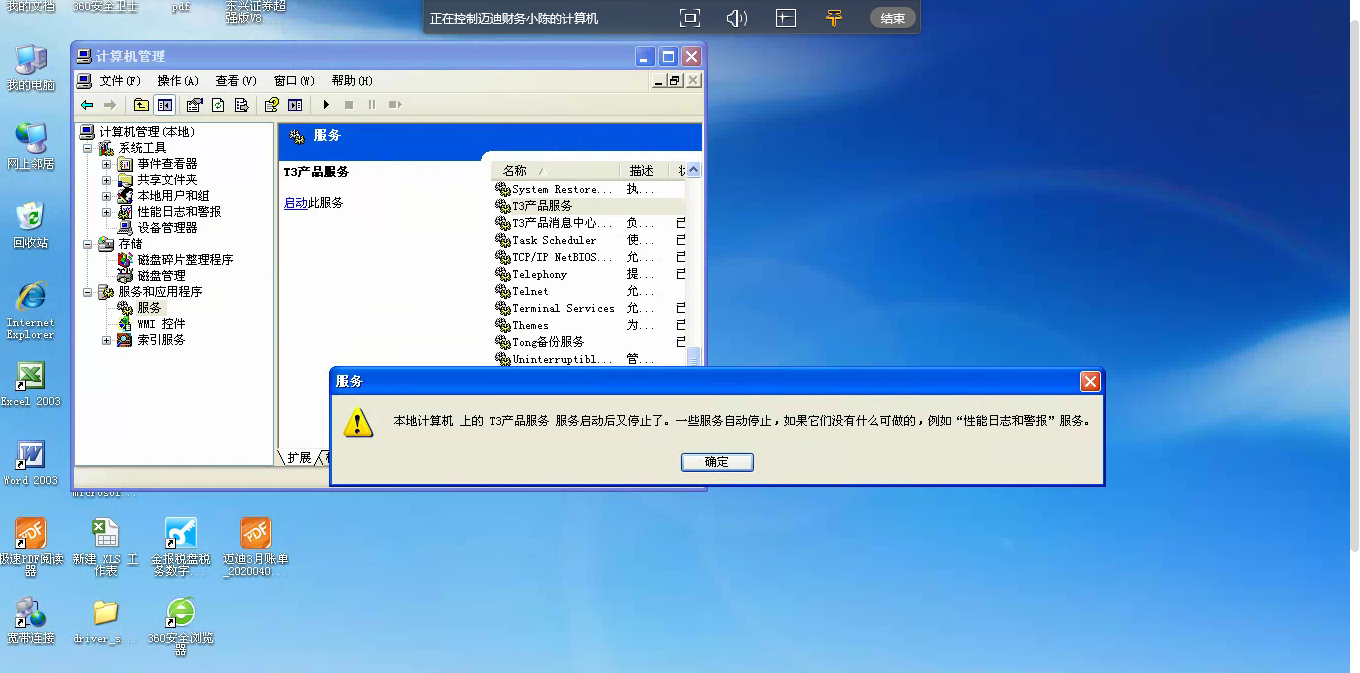
Task: Collapse the 服务和应用程序 tree node
Action: (x=87, y=292)
